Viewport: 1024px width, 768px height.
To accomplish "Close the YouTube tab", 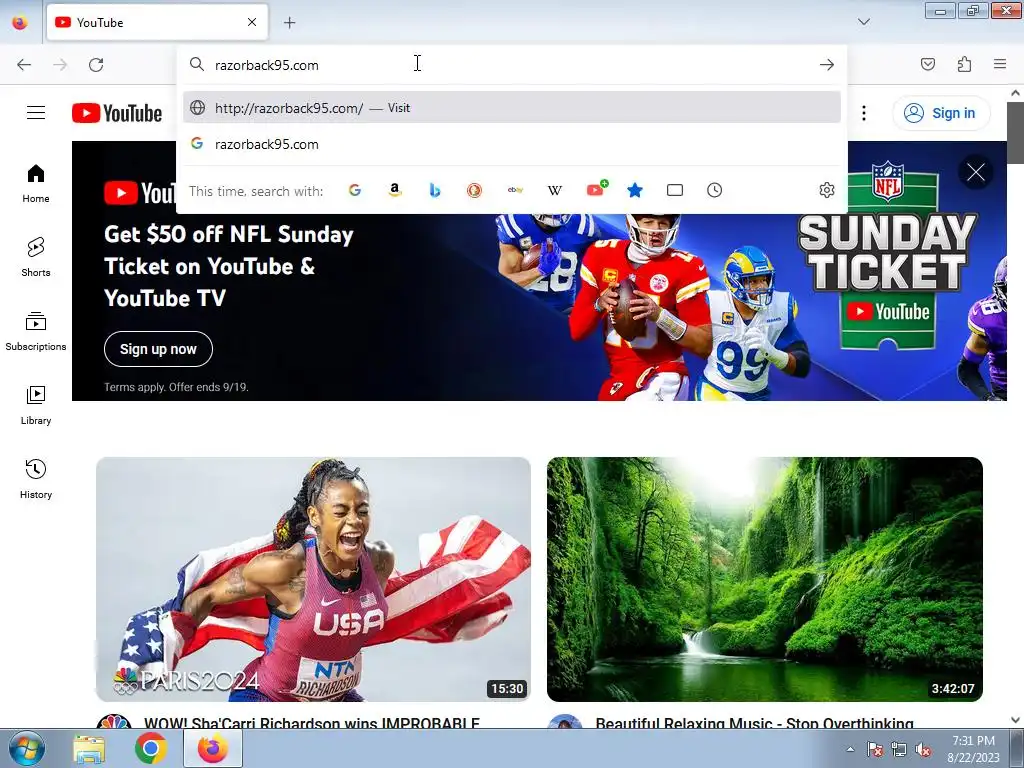I will [x=252, y=22].
